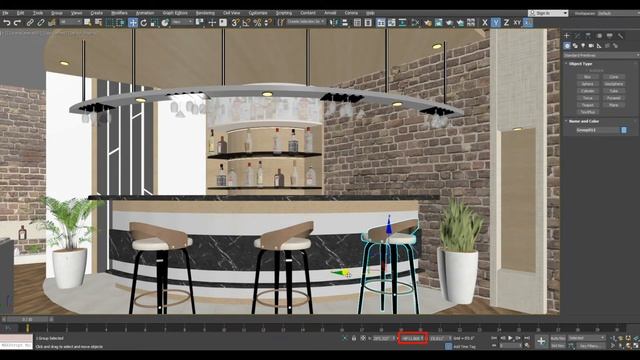Viewport: 640px width, 360px height.
Task: Restrict movement to Y axis
Action: point(496,23)
